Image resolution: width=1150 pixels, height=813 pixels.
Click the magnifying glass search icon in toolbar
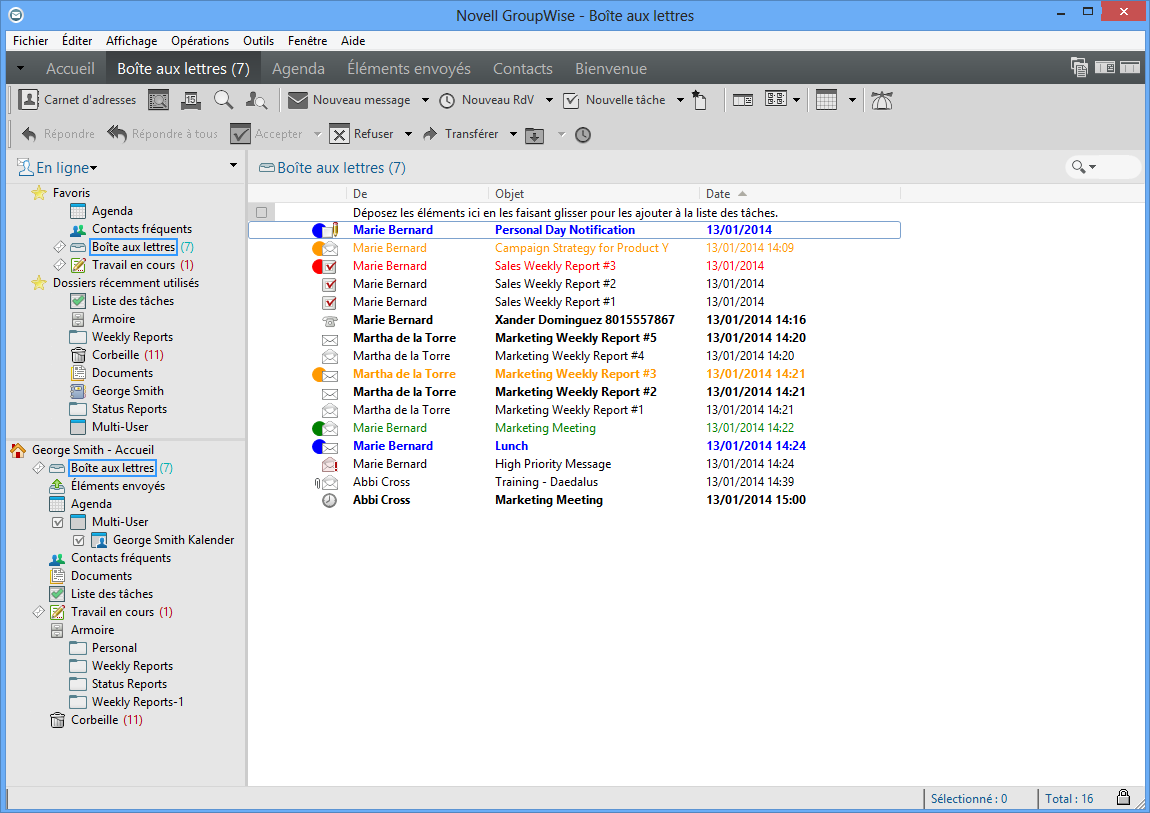click(223, 100)
